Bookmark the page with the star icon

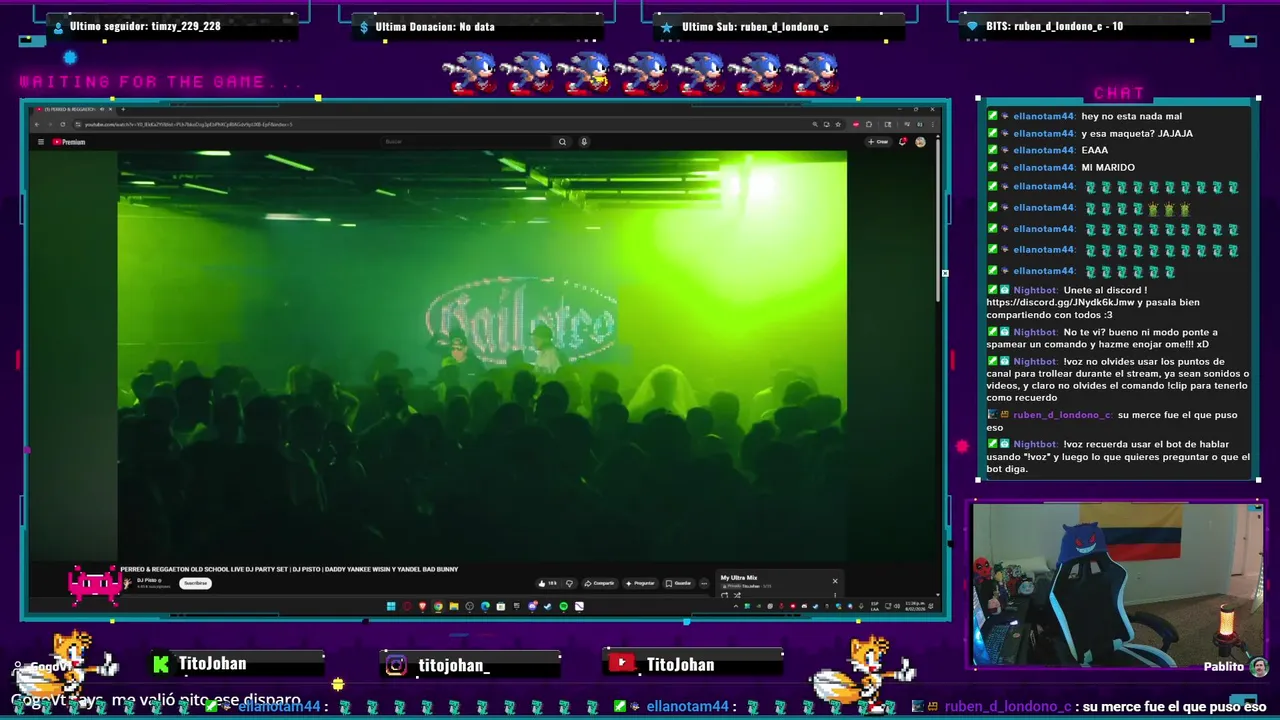(x=838, y=124)
